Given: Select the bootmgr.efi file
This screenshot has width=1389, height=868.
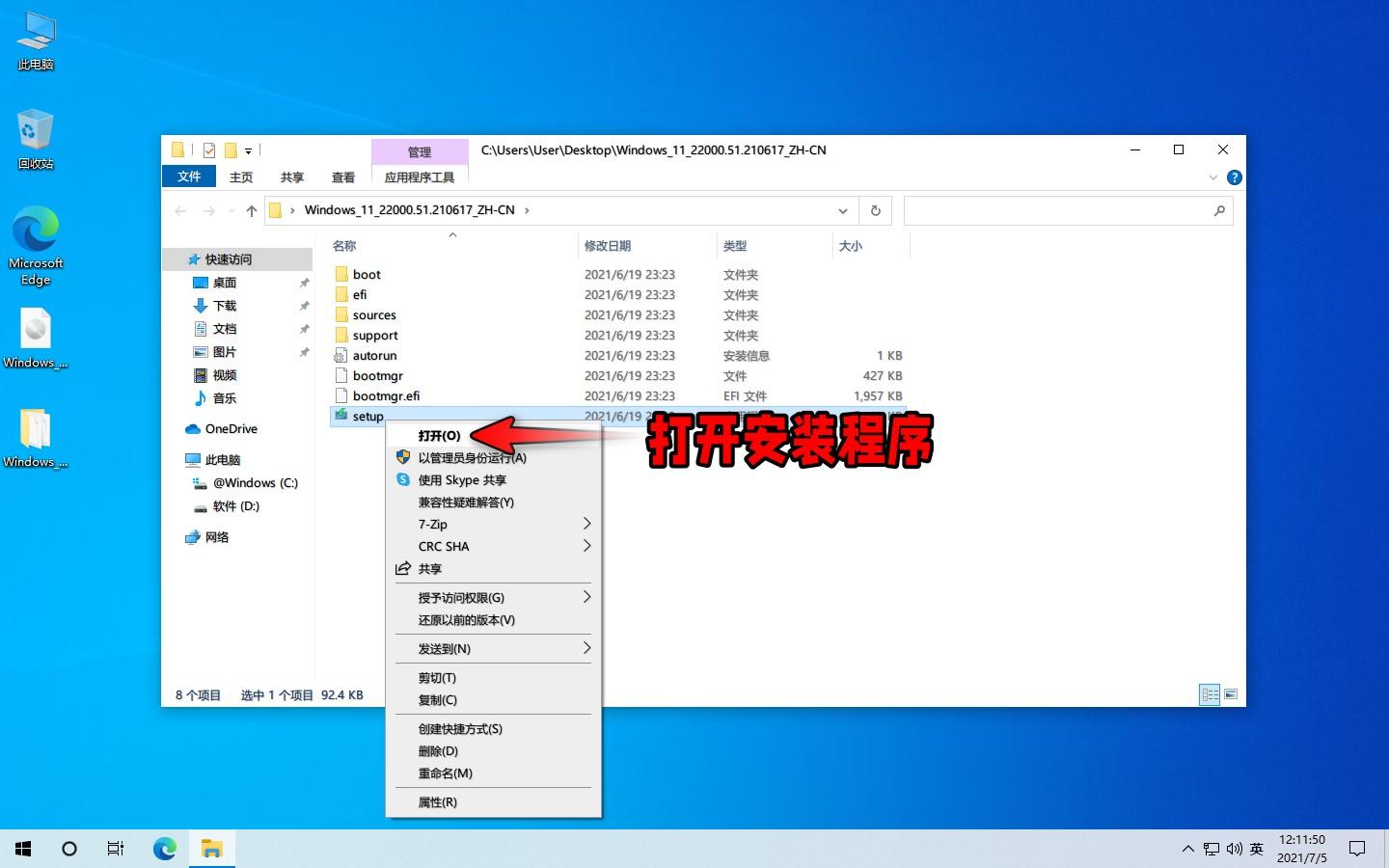Looking at the screenshot, I should [x=386, y=396].
